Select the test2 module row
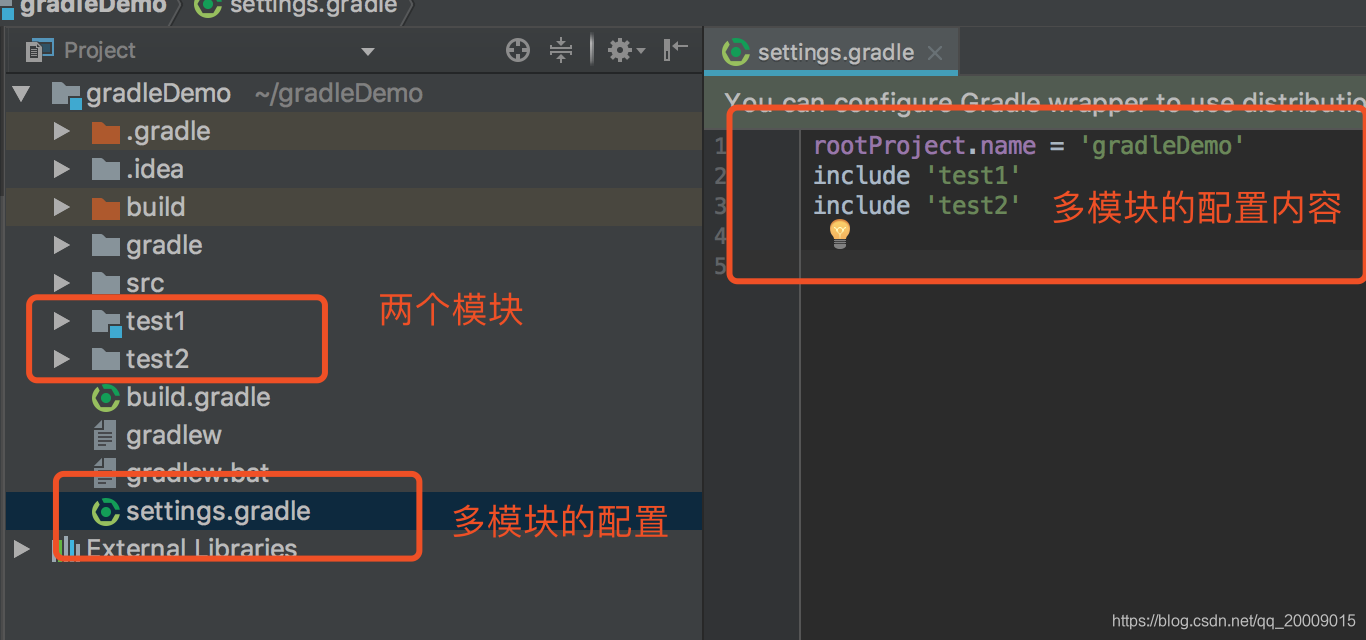The width and height of the screenshot is (1366, 640). (x=354, y=359)
